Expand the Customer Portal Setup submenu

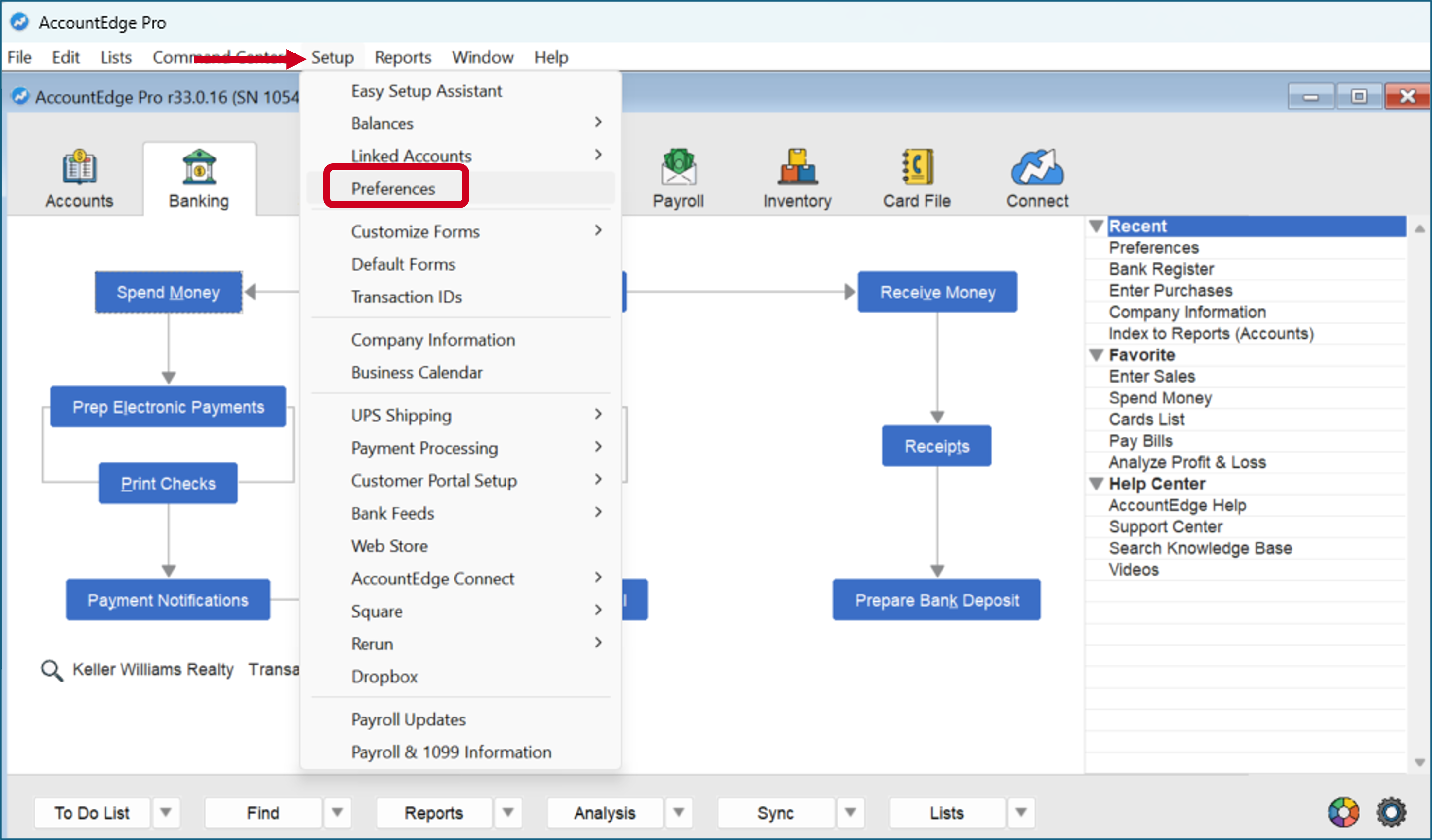tap(460, 481)
